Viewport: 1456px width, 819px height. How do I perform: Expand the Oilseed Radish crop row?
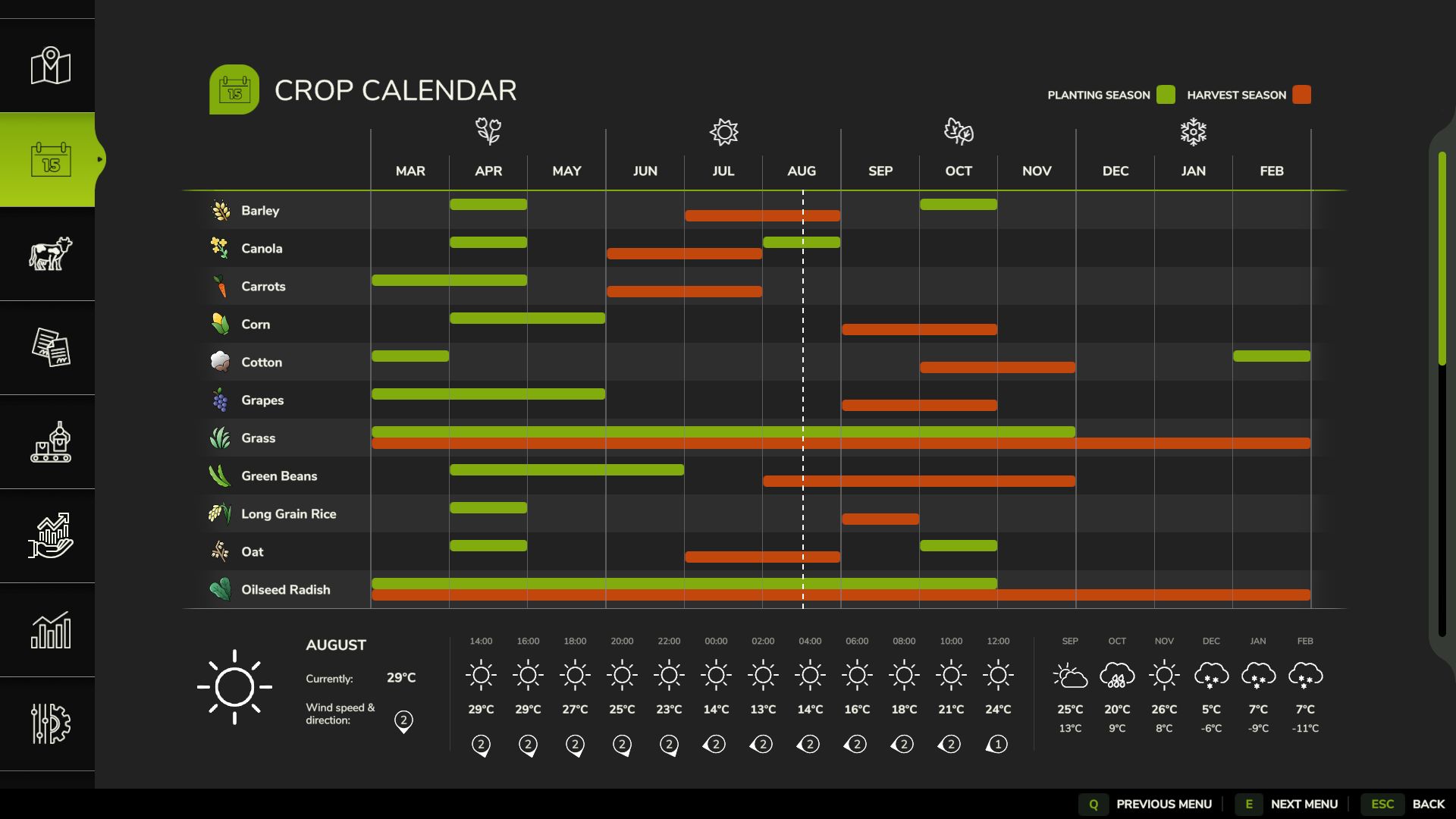[x=284, y=590]
